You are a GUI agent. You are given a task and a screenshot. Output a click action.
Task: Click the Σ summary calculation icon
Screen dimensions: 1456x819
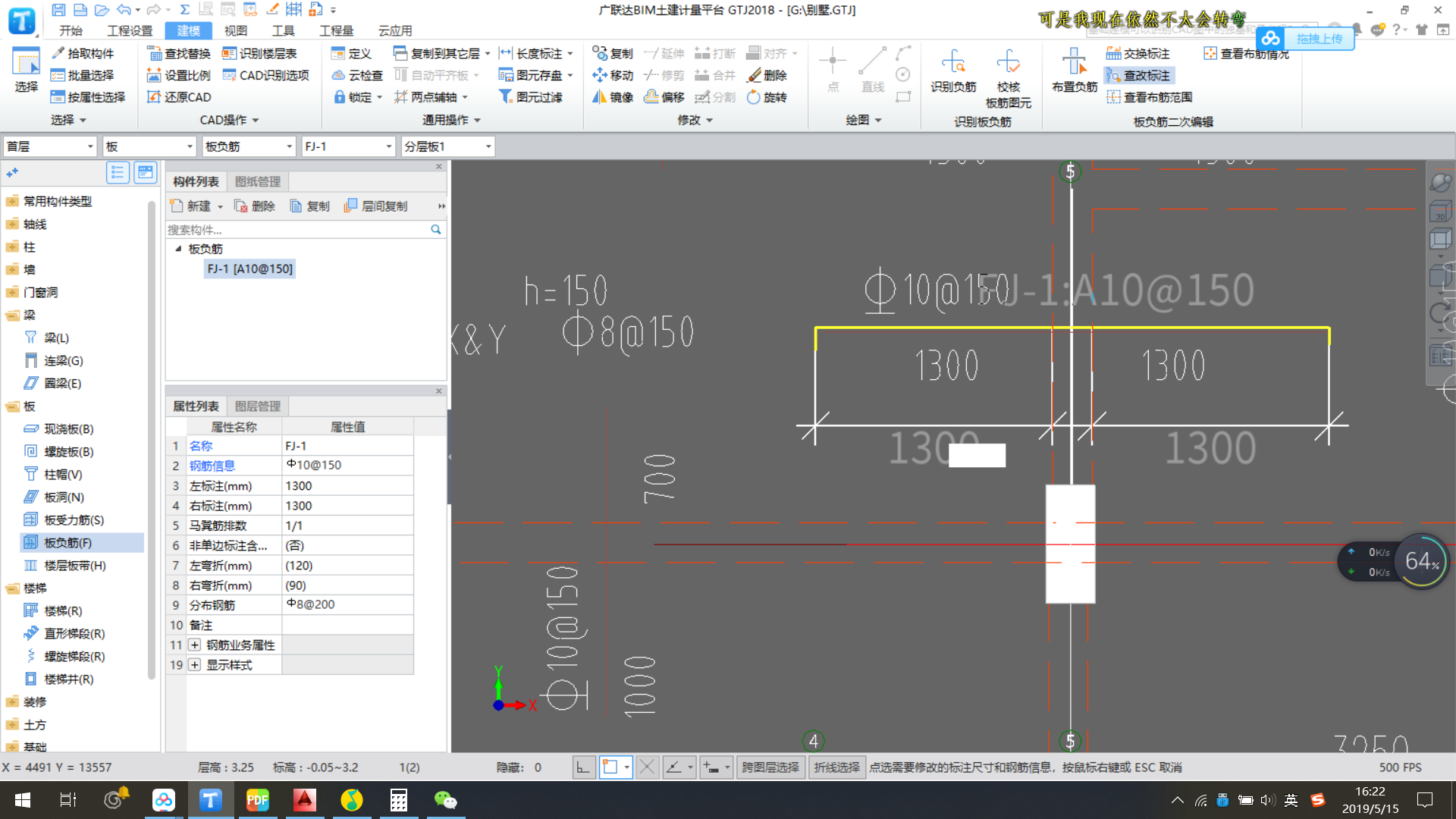(x=184, y=10)
